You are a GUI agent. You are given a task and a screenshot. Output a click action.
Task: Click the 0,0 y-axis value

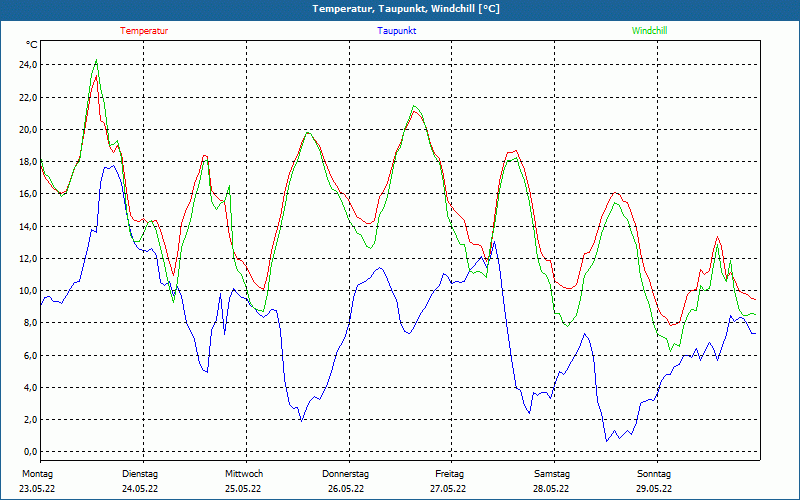(x=30, y=452)
